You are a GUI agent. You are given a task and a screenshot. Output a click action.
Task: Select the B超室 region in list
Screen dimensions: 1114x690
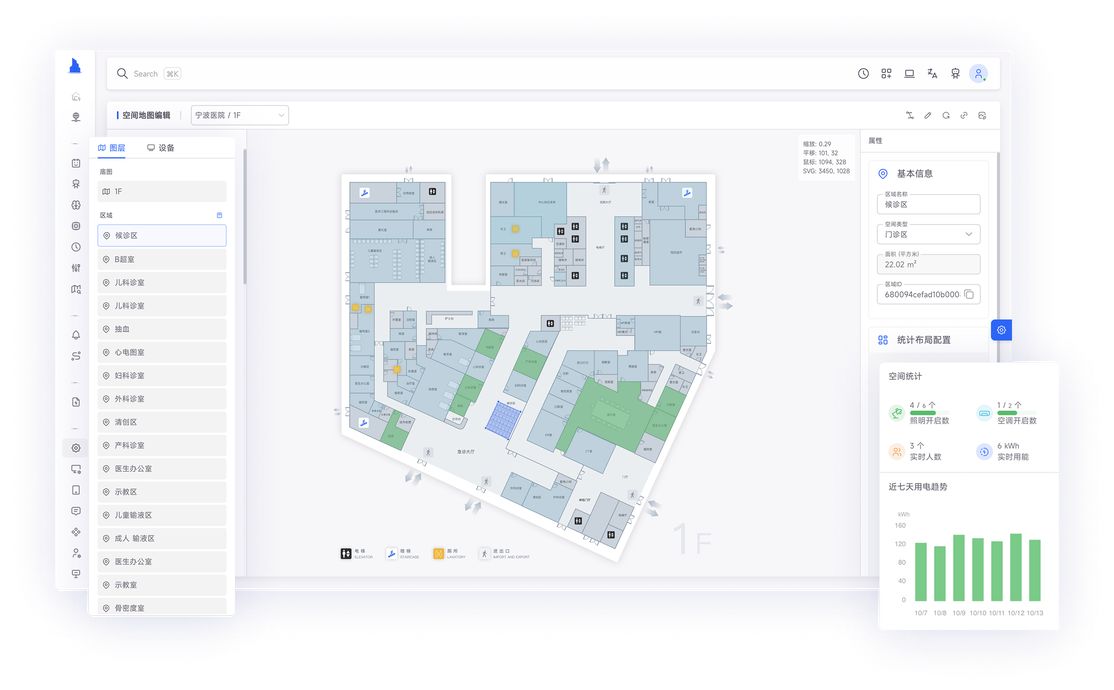[162, 259]
